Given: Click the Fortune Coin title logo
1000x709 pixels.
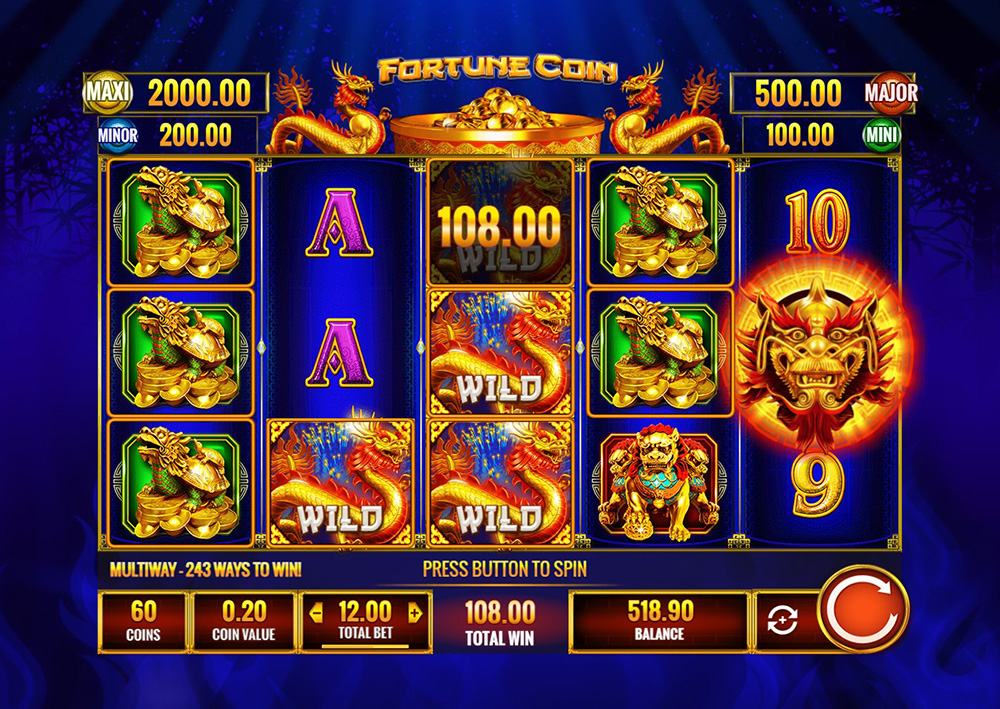Looking at the screenshot, I should pos(498,69).
